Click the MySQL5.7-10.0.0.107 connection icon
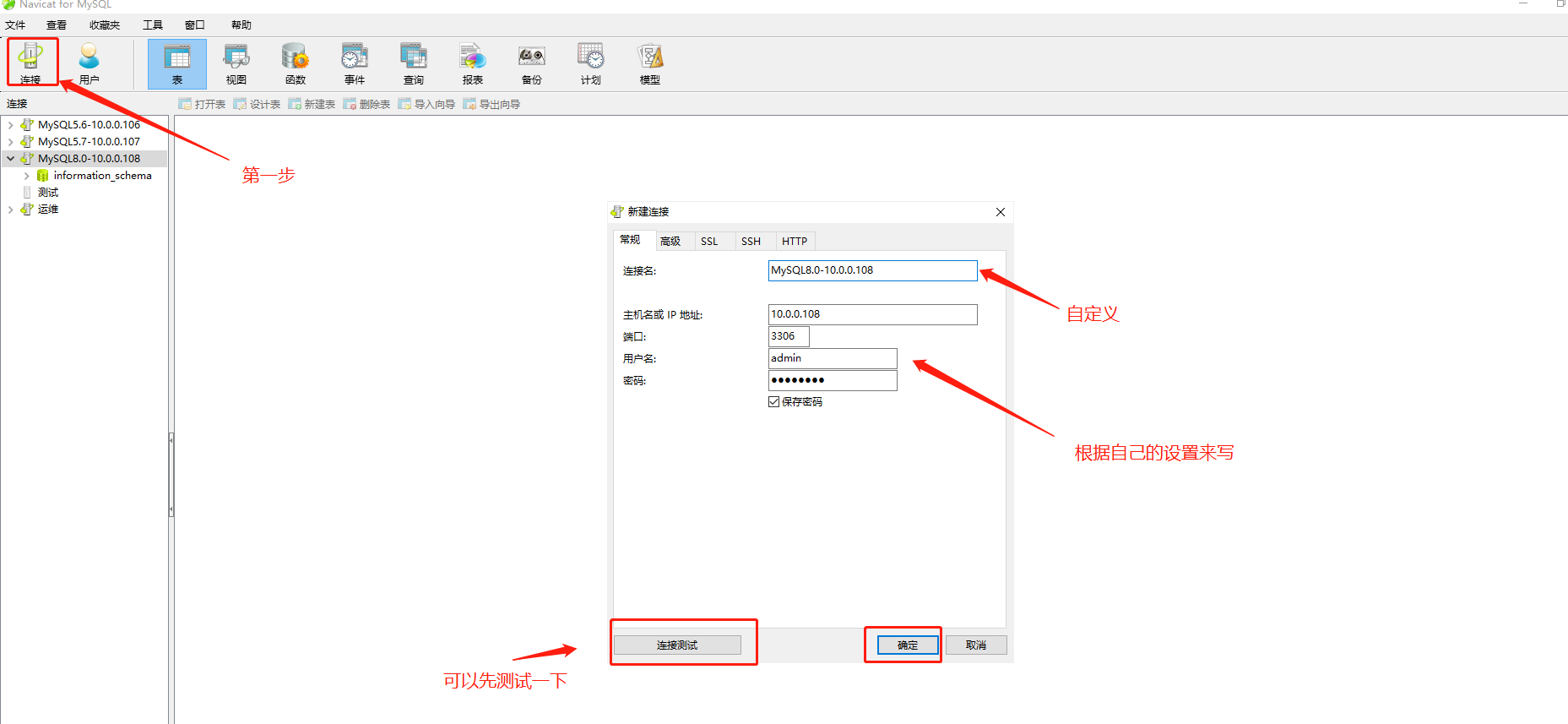1568x724 pixels. [27, 141]
